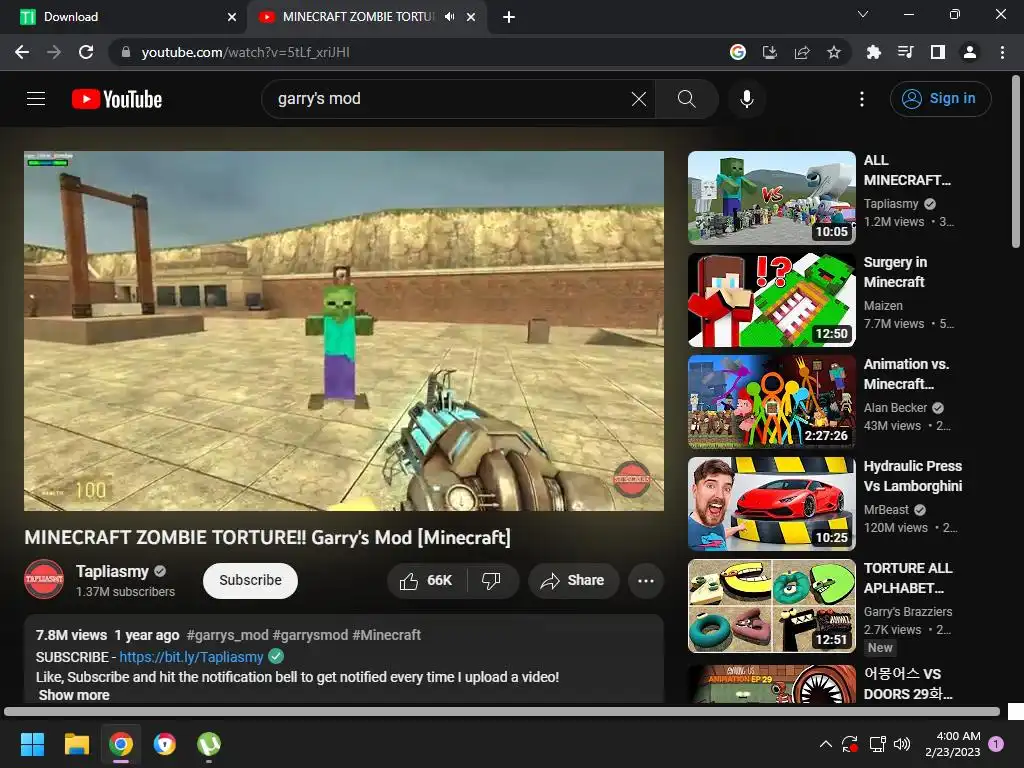The width and height of the screenshot is (1024, 768).
Task: Click MrBeast channel name
Action: 886,509
